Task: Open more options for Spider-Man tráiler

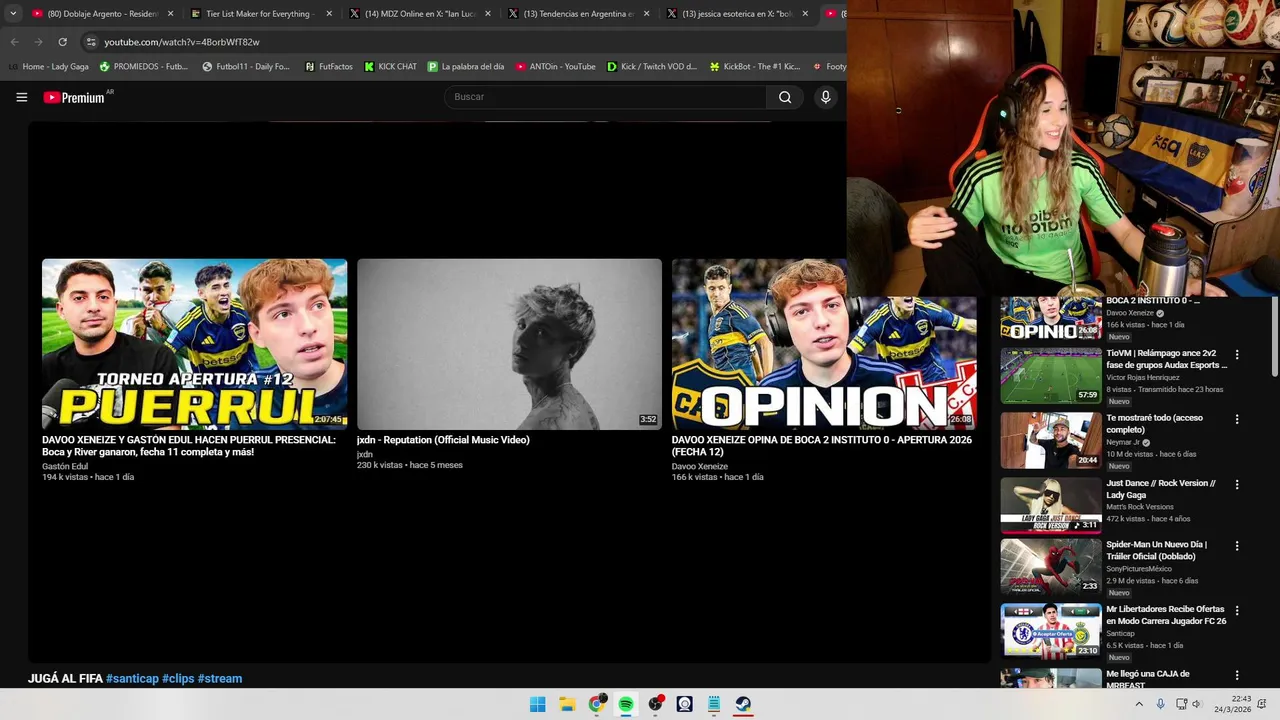Action: pyautogui.click(x=1237, y=546)
